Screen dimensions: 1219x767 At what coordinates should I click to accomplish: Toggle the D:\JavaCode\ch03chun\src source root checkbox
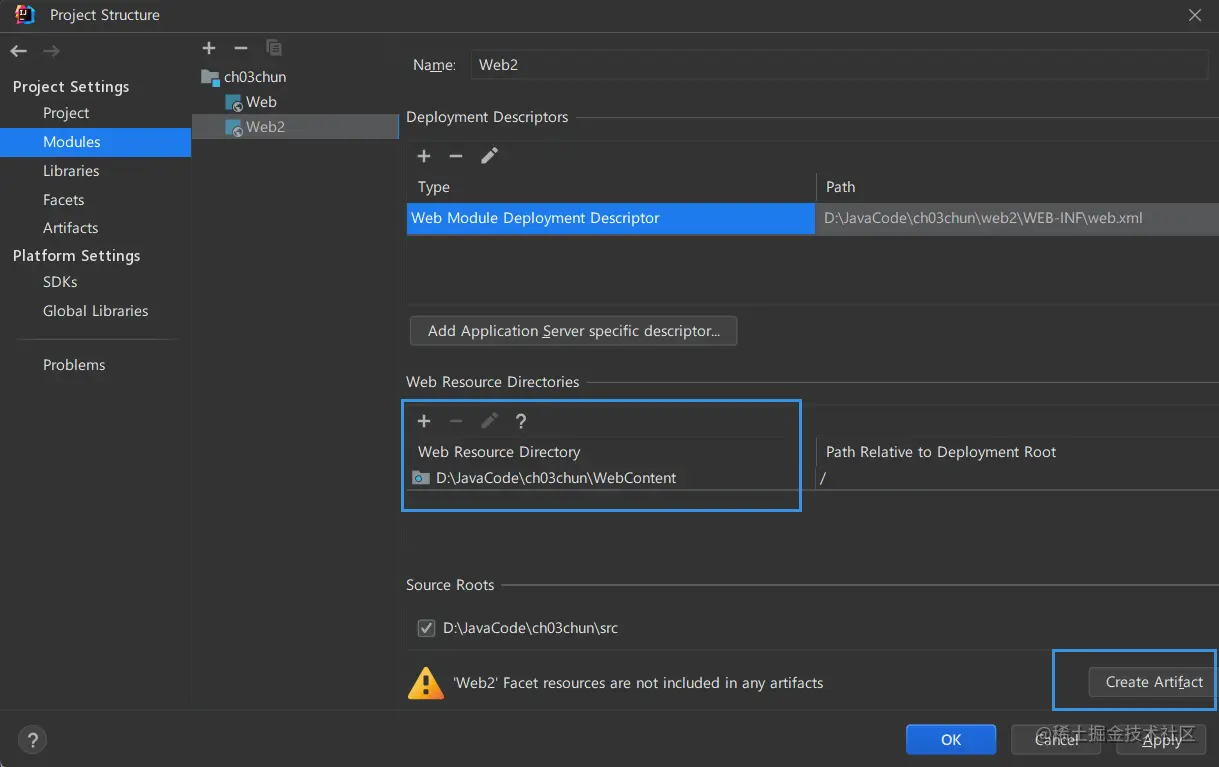426,629
